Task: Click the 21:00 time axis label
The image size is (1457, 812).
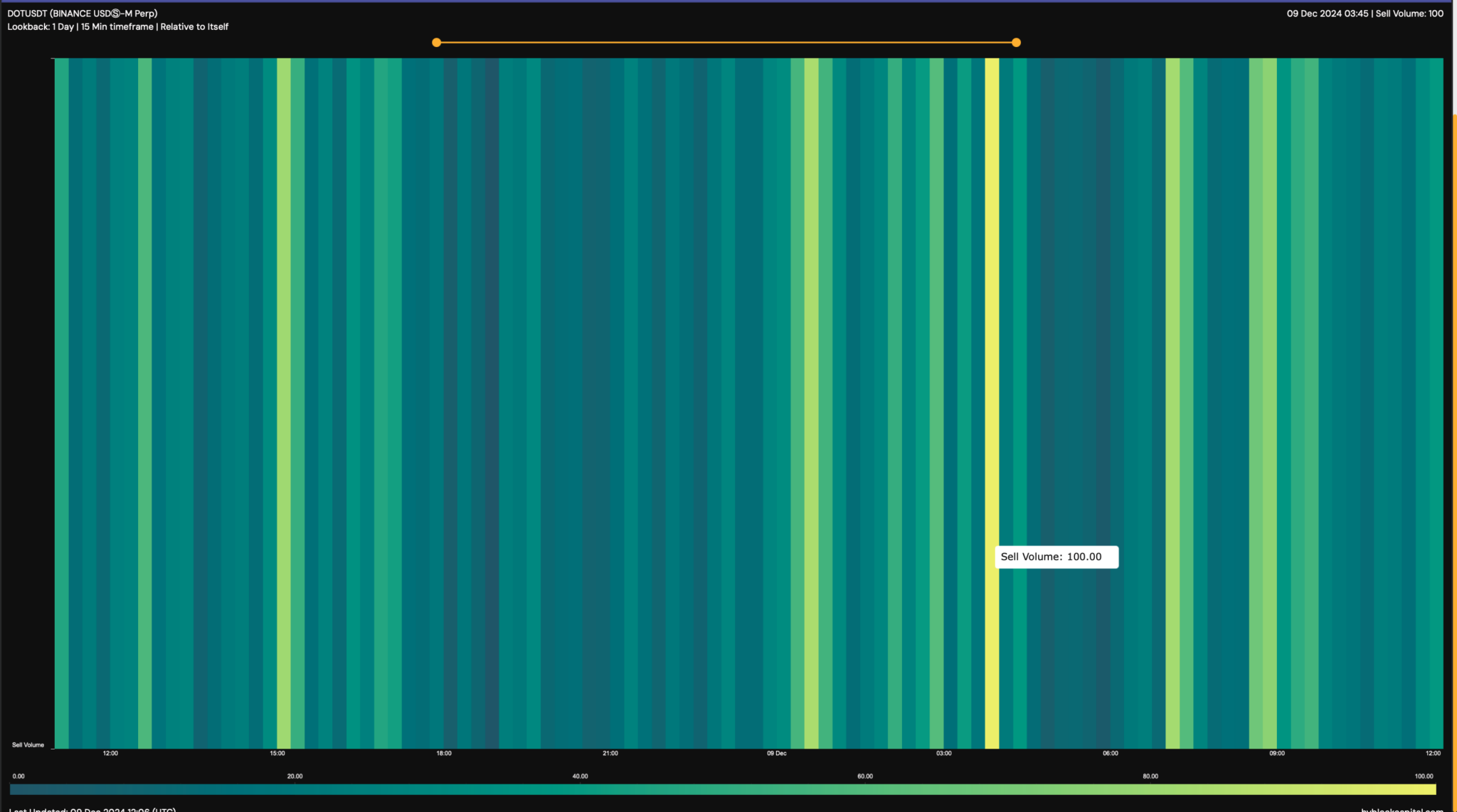Action: click(x=610, y=753)
